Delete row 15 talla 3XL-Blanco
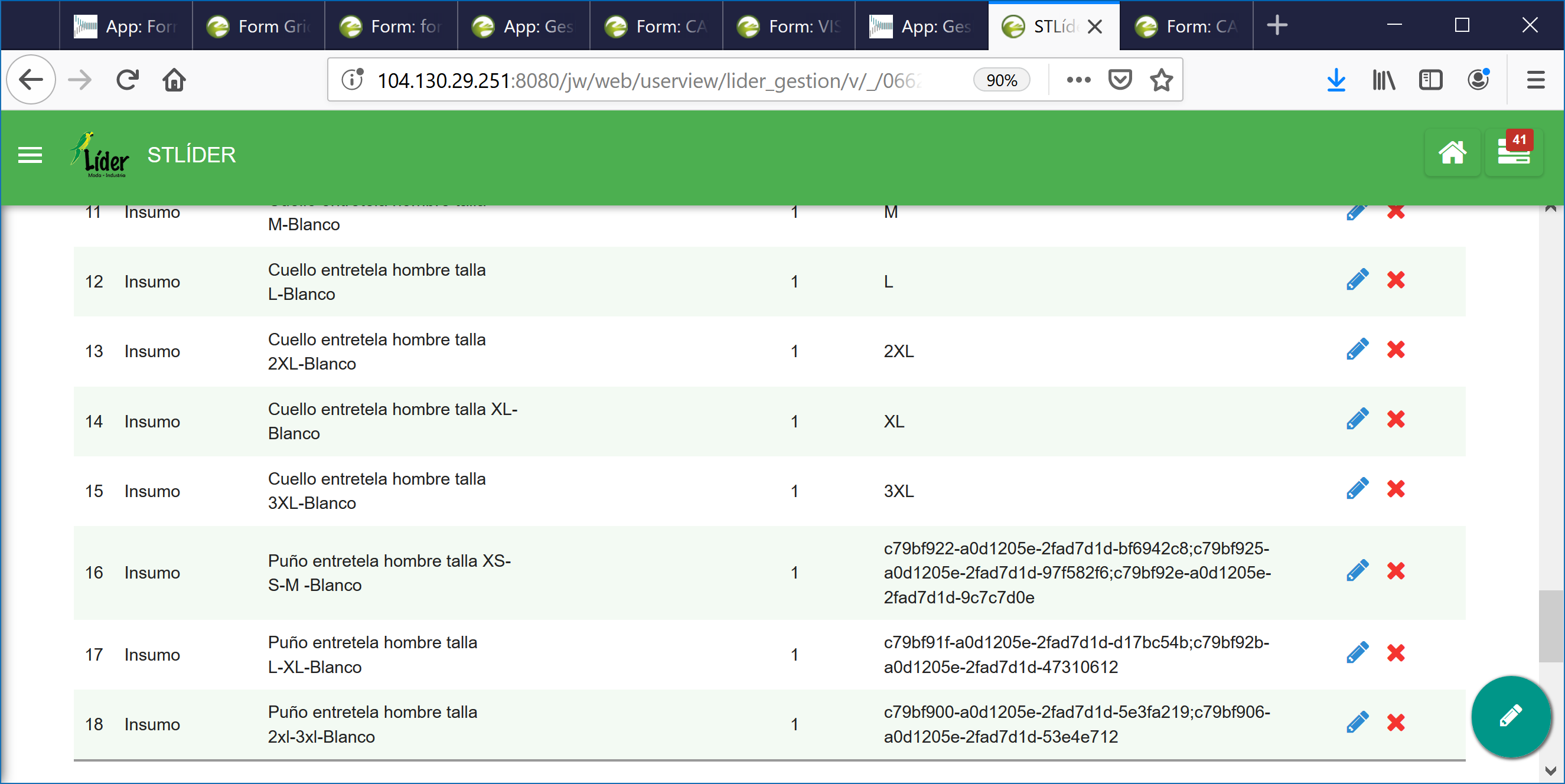Image resolution: width=1565 pixels, height=784 pixels. [1396, 489]
